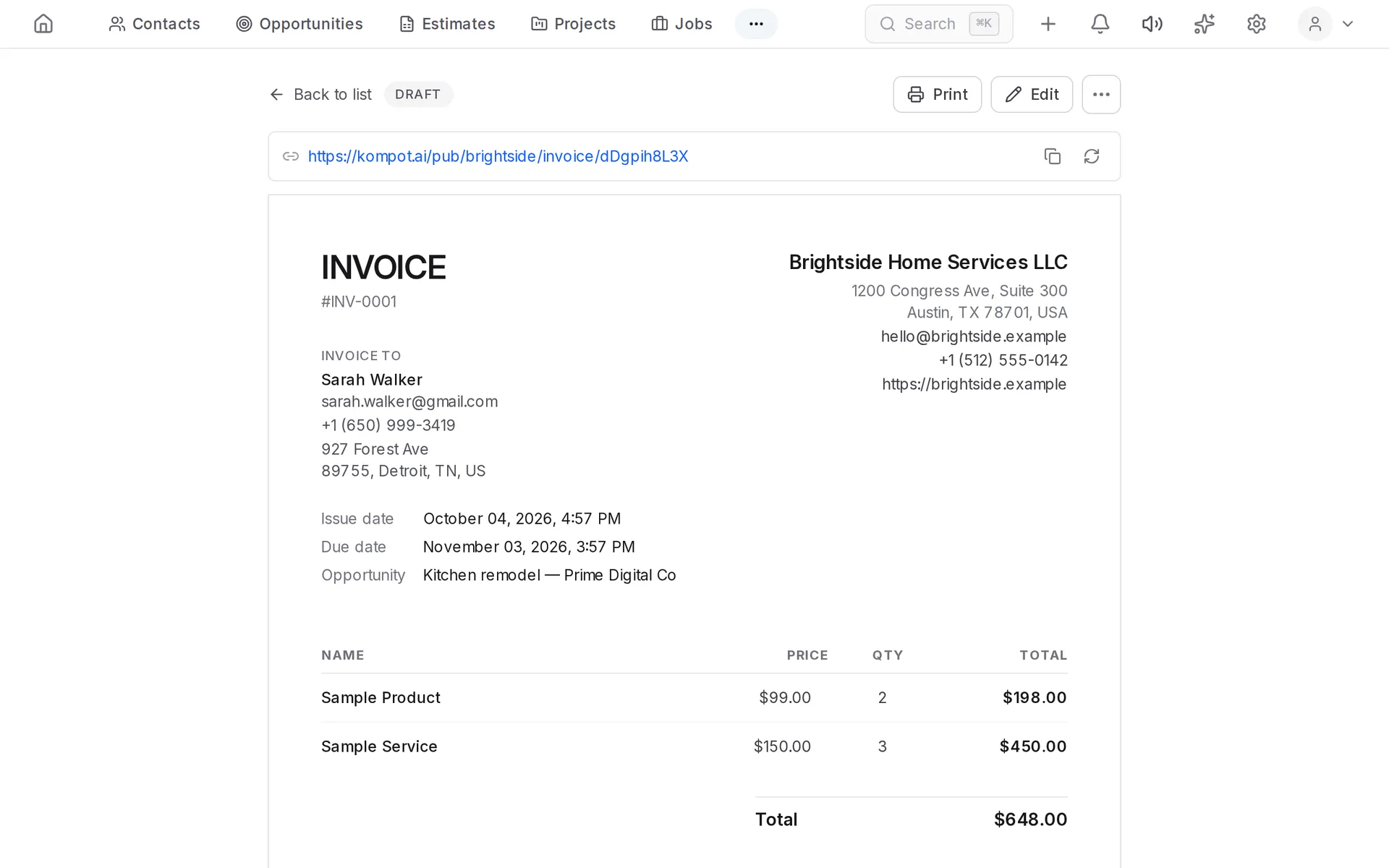The height and width of the screenshot is (868, 1389).
Task: Open the Jobs section
Action: tap(681, 24)
